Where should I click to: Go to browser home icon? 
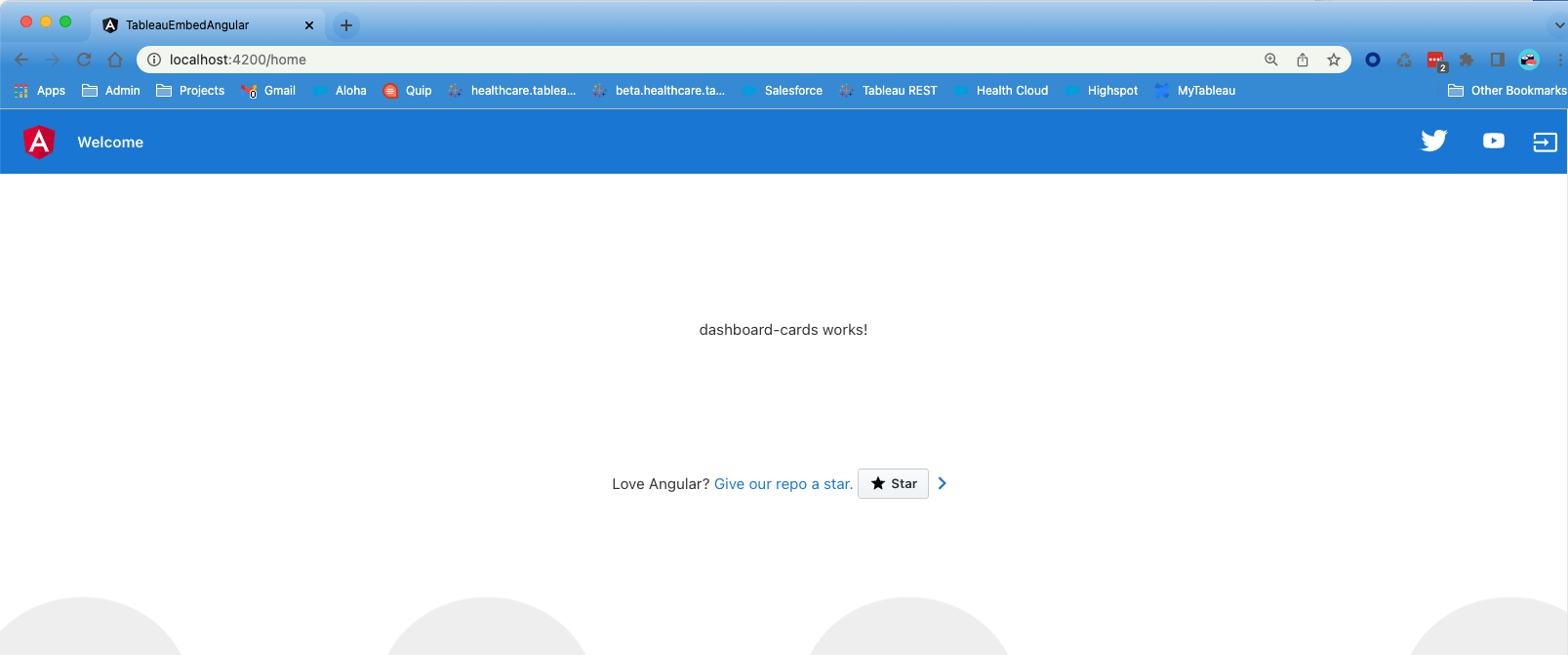click(115, 60)
